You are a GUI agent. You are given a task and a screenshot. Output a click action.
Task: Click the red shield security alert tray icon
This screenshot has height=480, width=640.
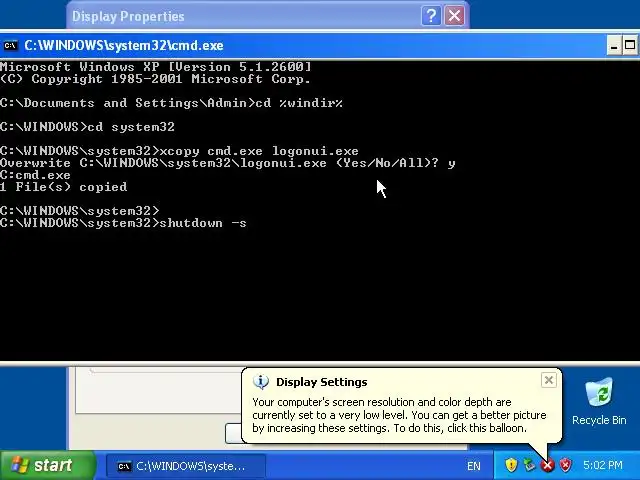[x=566, y=465]
